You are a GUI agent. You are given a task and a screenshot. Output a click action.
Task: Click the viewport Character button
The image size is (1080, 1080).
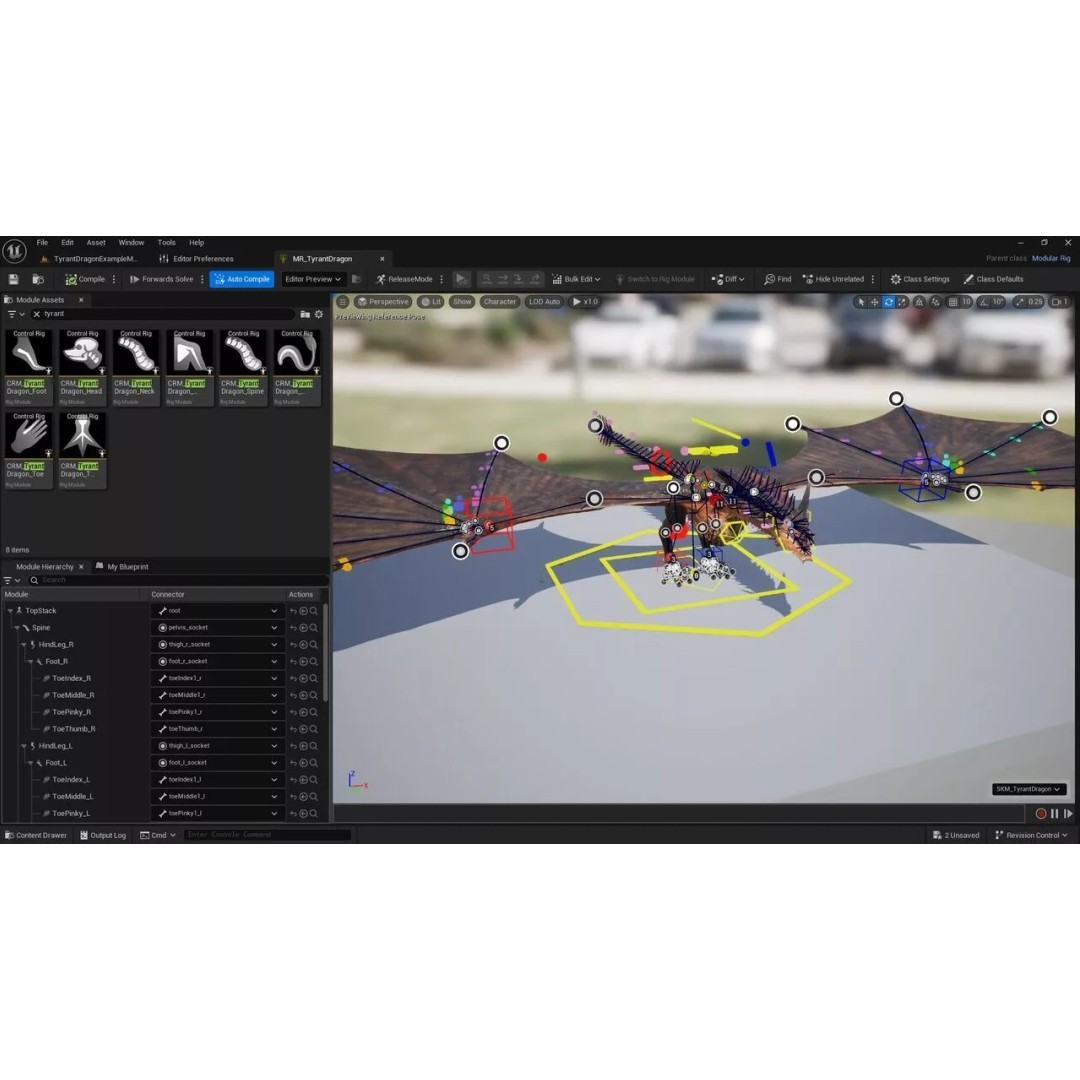pos(499,302)
